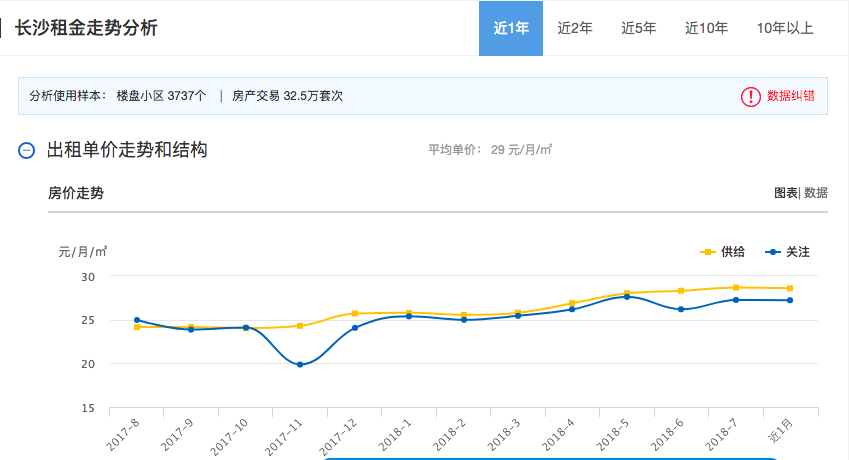Toggle the yellow 供给 legend marker

[x=707, y=252]
